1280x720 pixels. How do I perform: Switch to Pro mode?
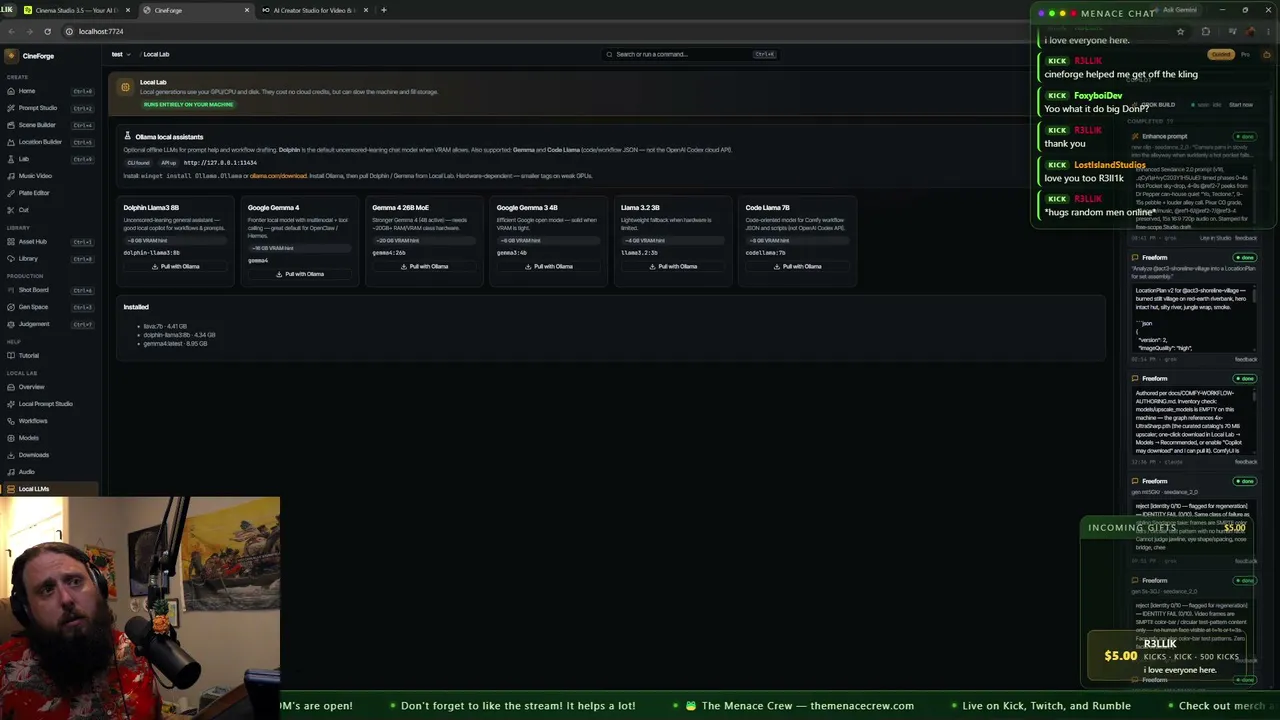pos(1245,54)
